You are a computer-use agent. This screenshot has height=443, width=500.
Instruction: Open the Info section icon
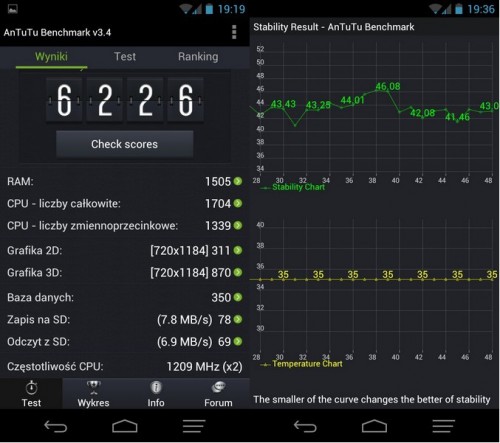click(156, 387)
